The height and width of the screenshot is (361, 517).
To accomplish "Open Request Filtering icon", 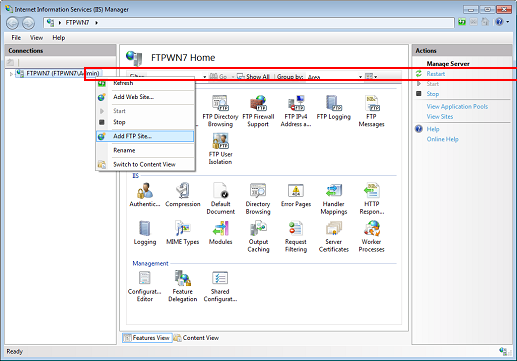I will pos(296,236).
